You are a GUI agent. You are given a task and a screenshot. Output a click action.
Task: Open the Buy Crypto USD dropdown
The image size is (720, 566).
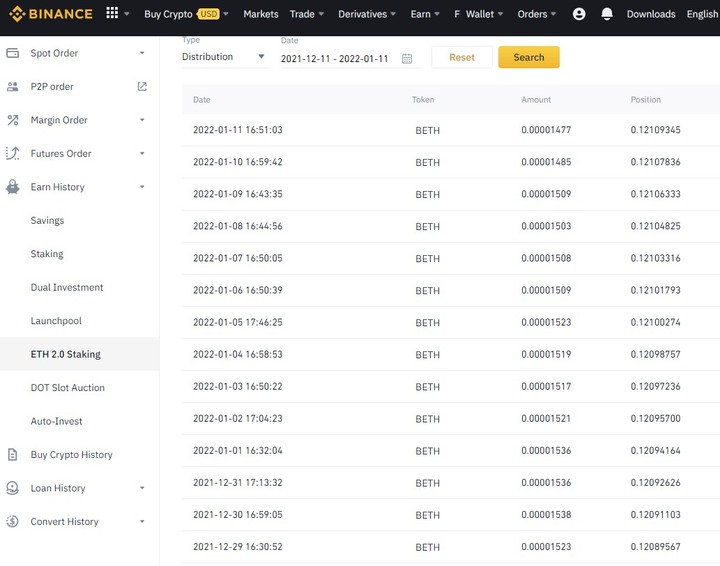(x=186, y=14)
